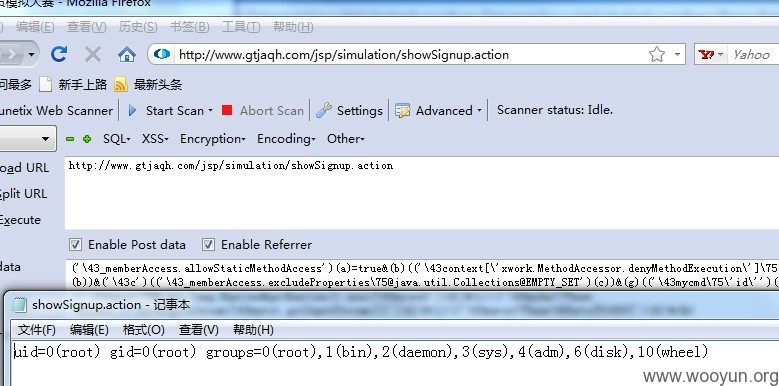The image size is (779, 386).
Task: Open the 最新头条 feed bookmark
Action: [x=157, y=84]
